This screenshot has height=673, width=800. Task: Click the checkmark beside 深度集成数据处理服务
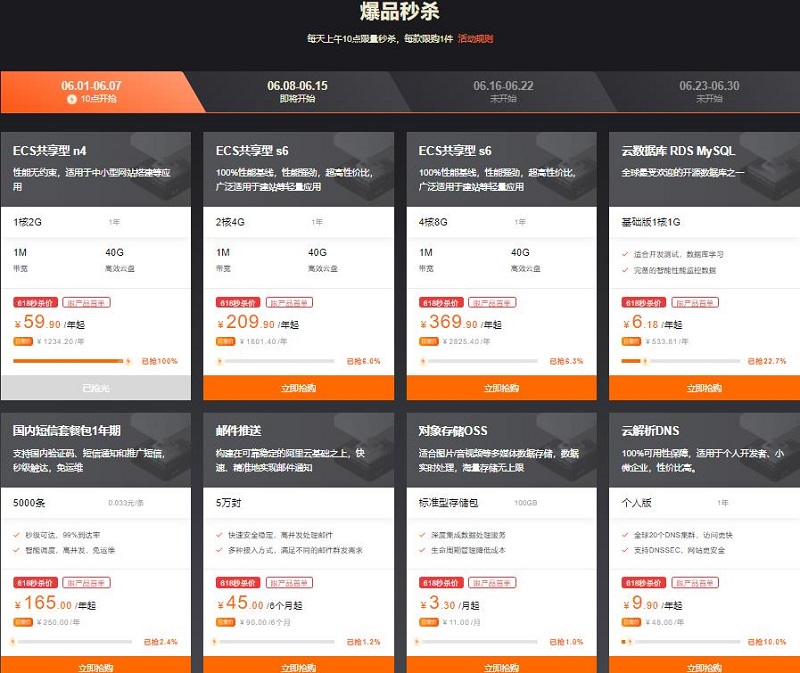(x=422, y=535)
